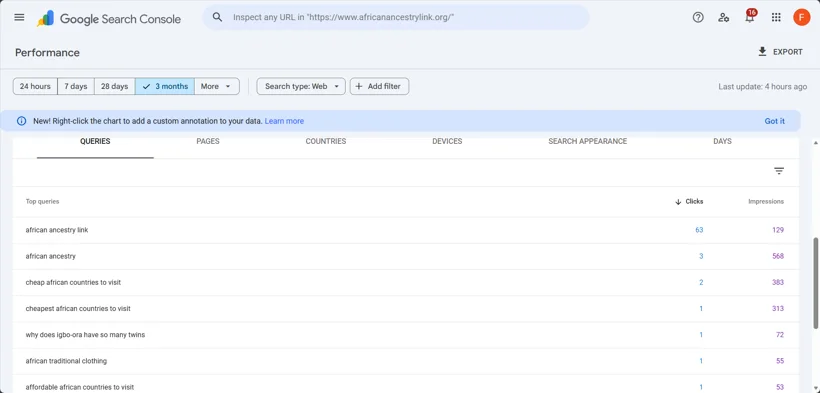Switch to the Devices tab
The image size is (820, 393).
(x=447, y=141)
